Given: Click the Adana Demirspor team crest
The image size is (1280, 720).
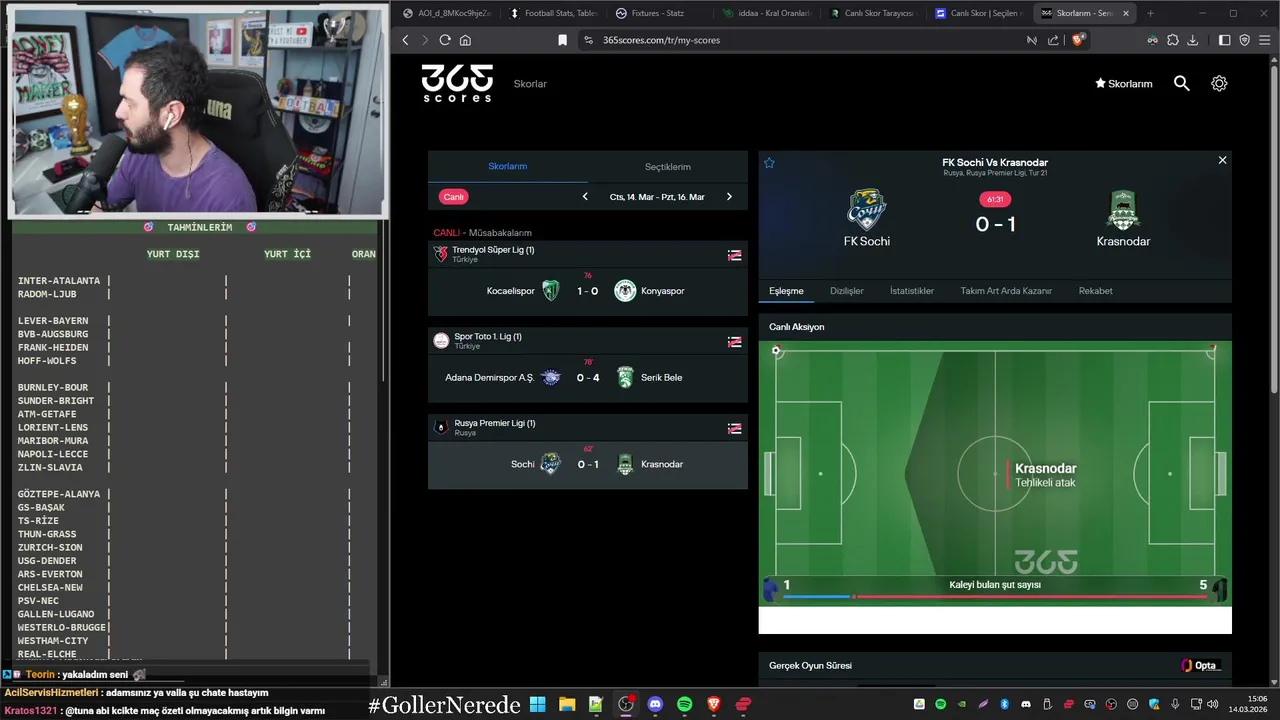Looking at the screenshot, I should tap(551, 378).
